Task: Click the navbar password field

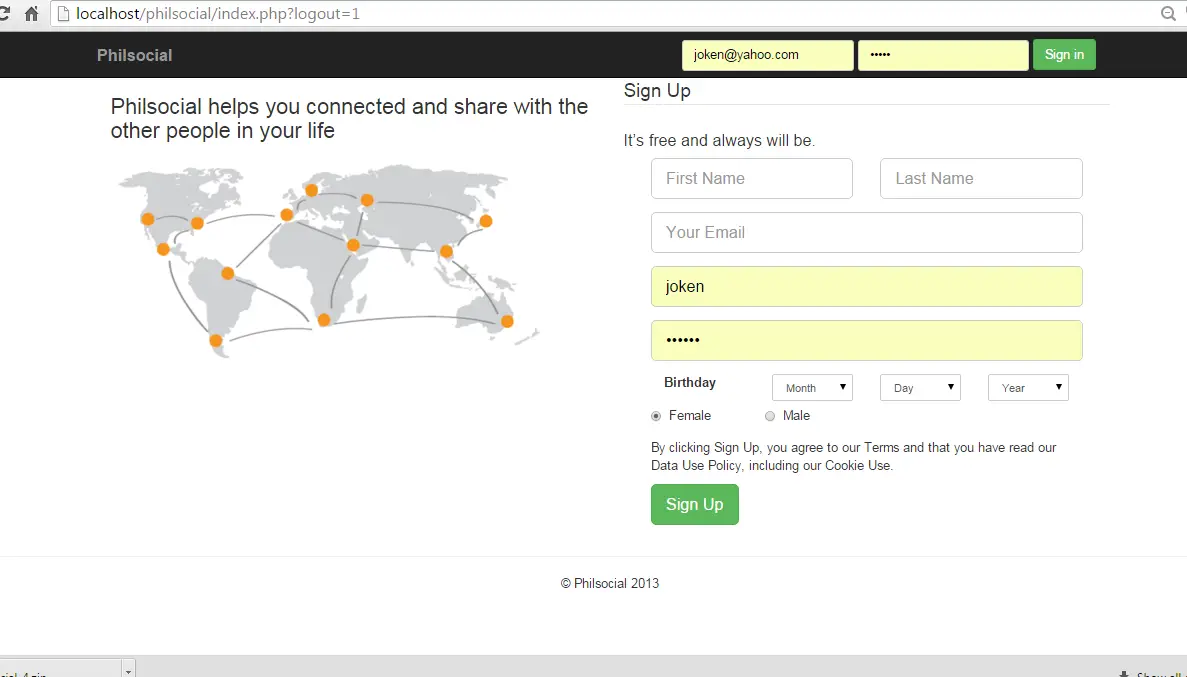Action: (x=943, y=55)
